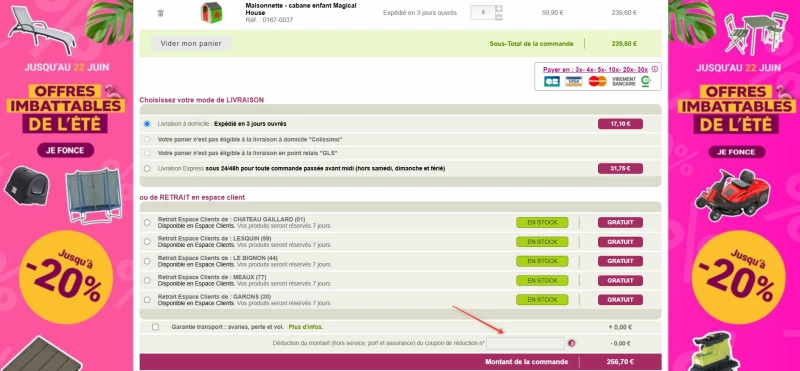Submit coupon code with round arrow icon
The width and height of the screenshot is (800, 371).
571,343
